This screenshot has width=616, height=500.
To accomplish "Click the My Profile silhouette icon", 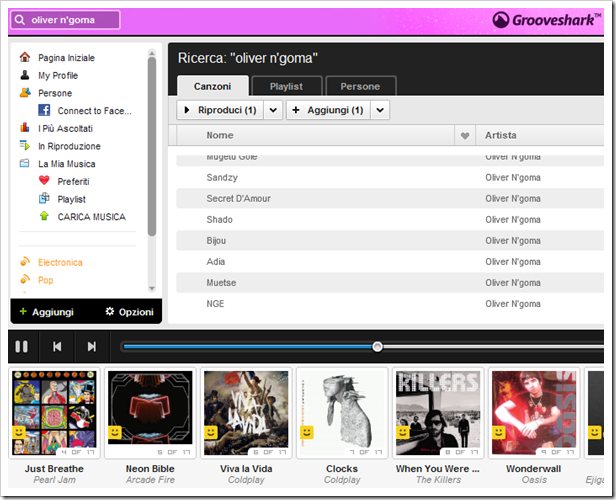I will tap(25, 75).
